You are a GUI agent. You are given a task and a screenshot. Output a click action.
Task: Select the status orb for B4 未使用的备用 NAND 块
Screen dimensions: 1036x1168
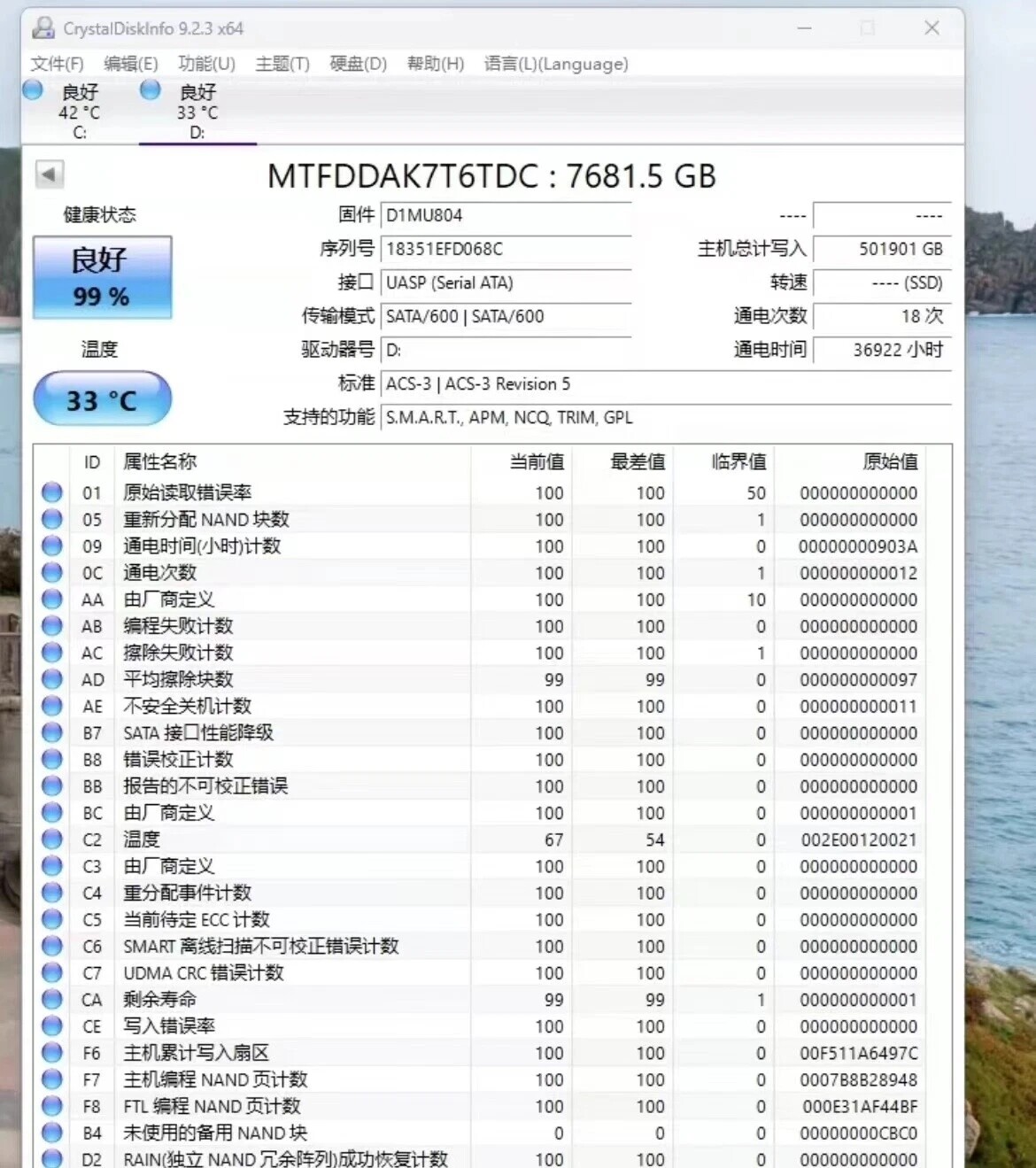coord(52,1133)
